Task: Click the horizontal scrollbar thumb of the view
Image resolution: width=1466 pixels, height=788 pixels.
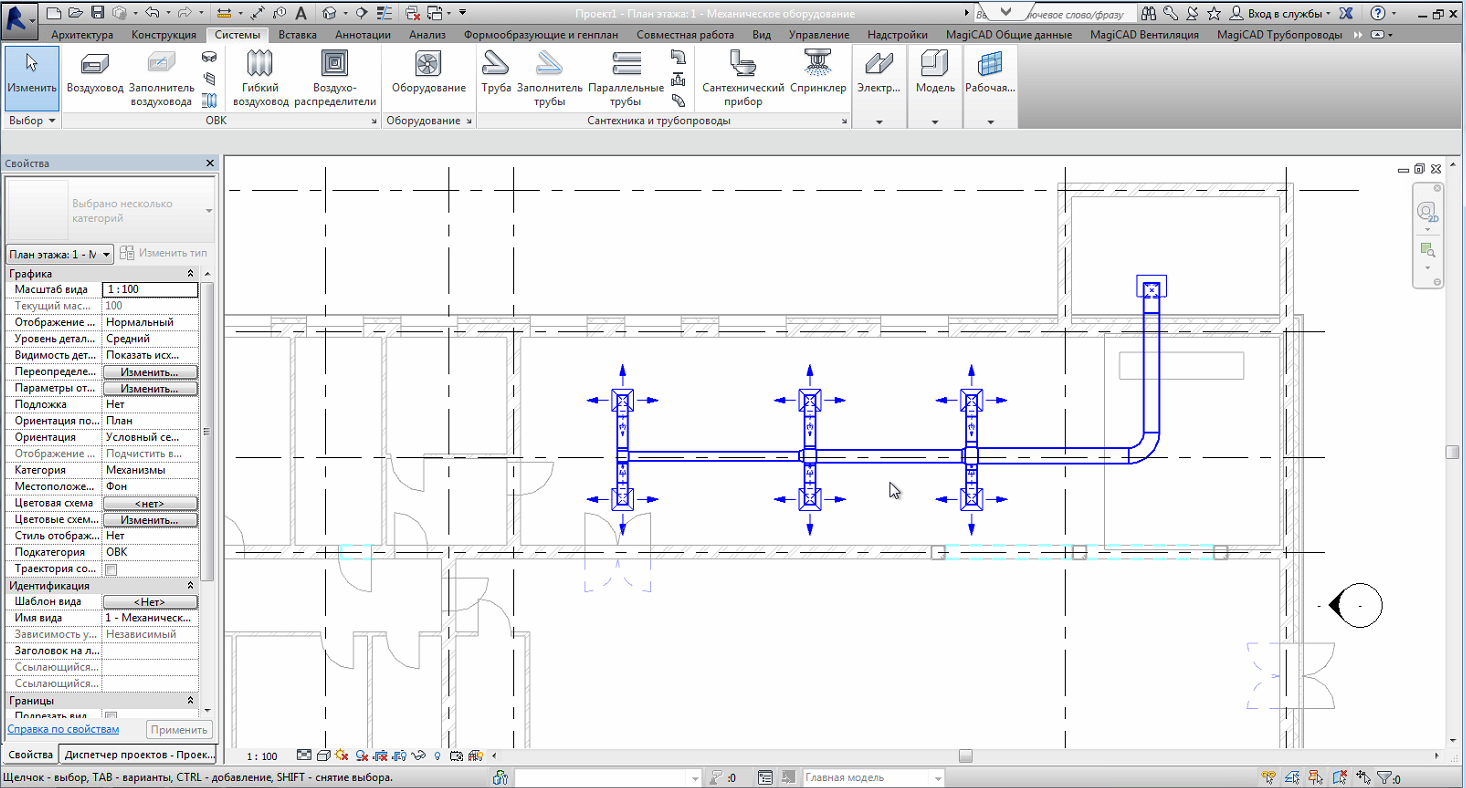Action: [965, 756]
